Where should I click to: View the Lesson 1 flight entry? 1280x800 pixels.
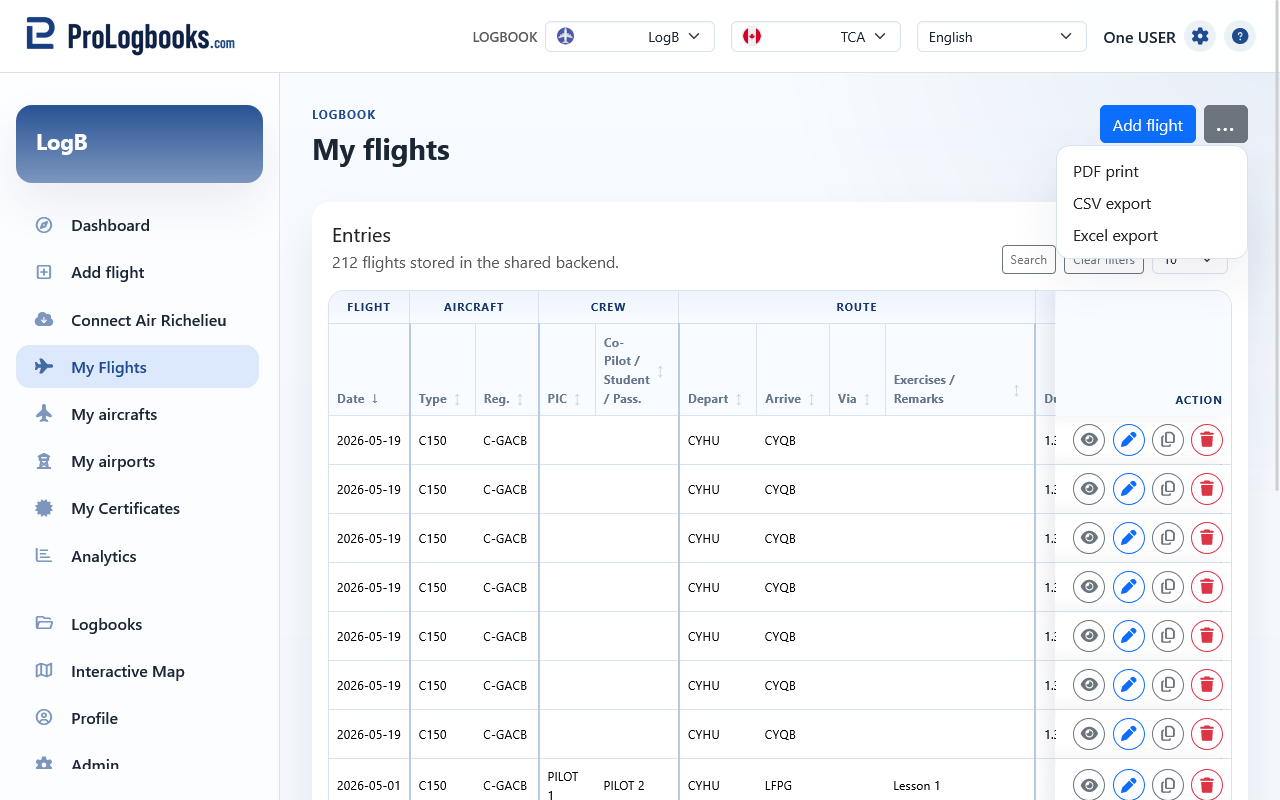[x=1089, y=785]
